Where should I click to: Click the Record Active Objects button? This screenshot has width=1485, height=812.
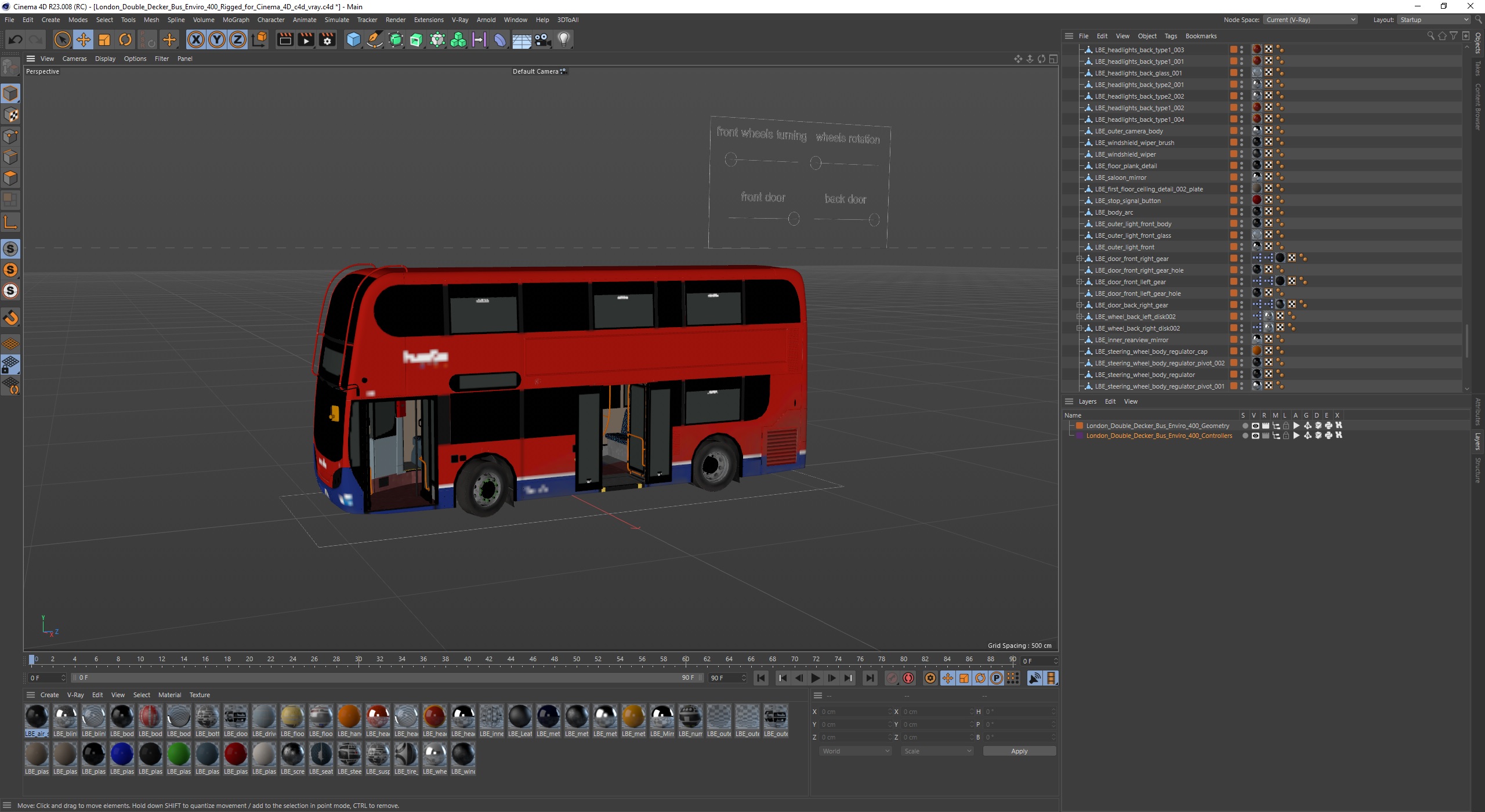coord(893,678)
